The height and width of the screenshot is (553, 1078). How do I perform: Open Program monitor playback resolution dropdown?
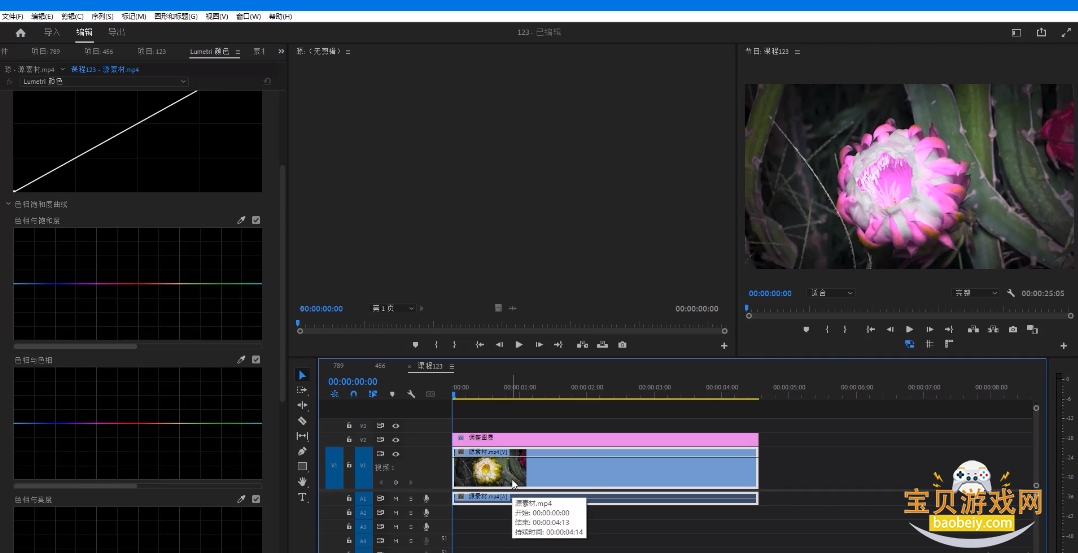[975, 293]
